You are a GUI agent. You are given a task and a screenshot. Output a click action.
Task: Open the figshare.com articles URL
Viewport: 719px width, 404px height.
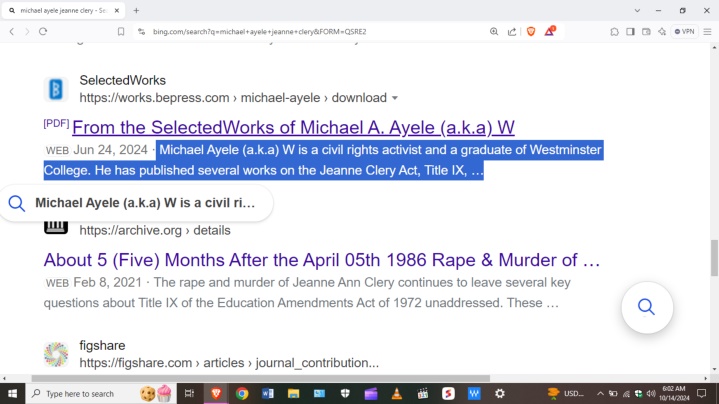point(229,363)
